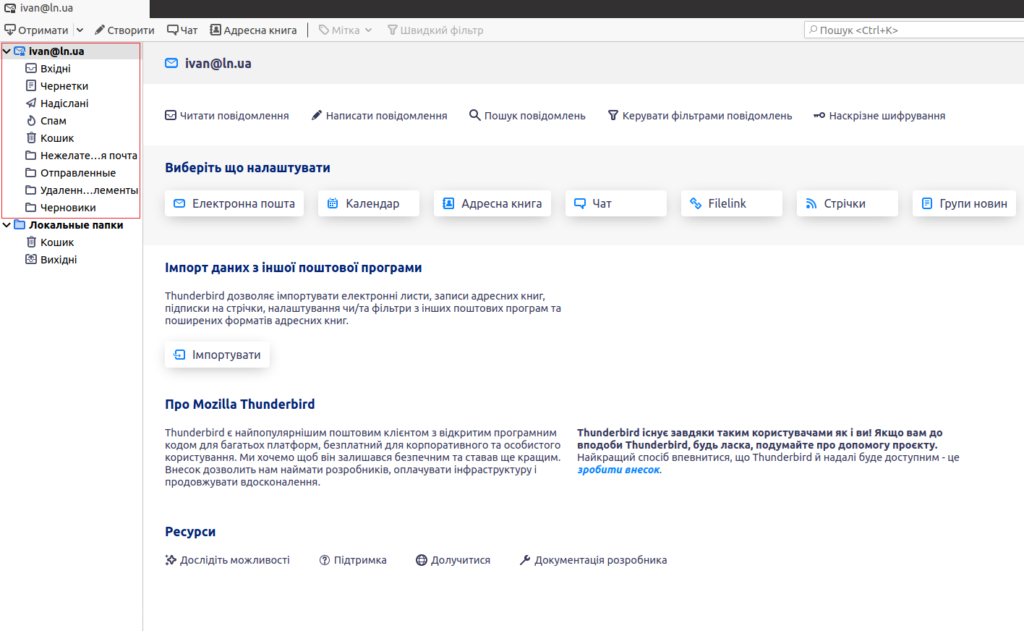
Task: Click the Календар setup button
Action: [368, 204]
